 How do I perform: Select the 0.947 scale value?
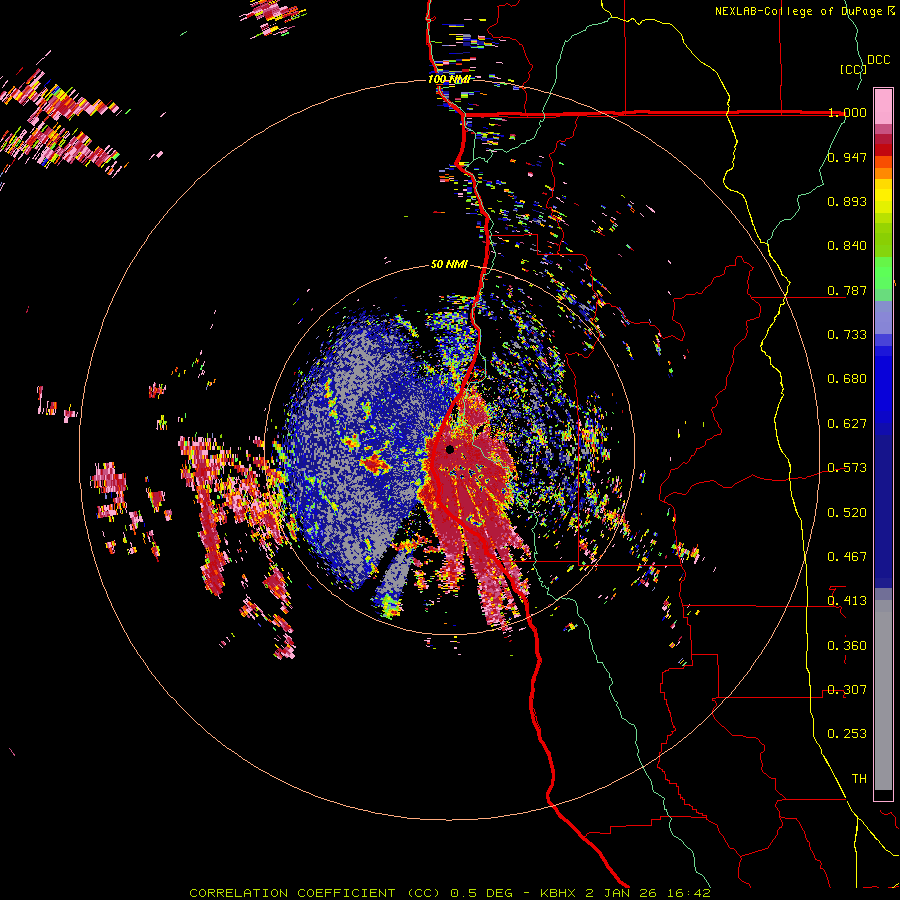847,157
